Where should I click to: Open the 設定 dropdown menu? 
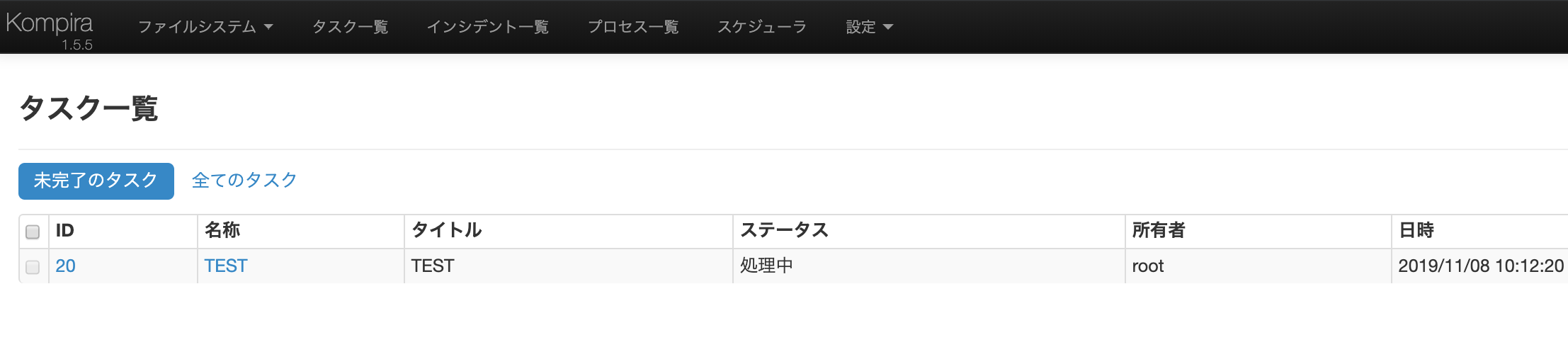coord(868,27)
